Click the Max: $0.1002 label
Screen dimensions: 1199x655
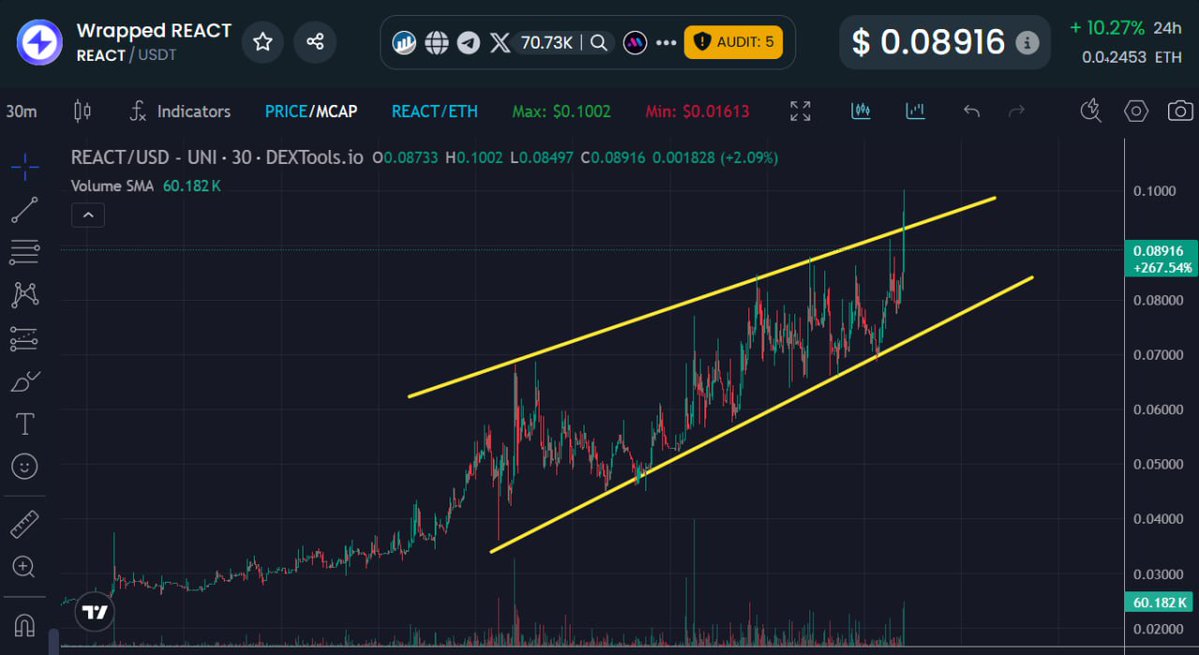561,112
